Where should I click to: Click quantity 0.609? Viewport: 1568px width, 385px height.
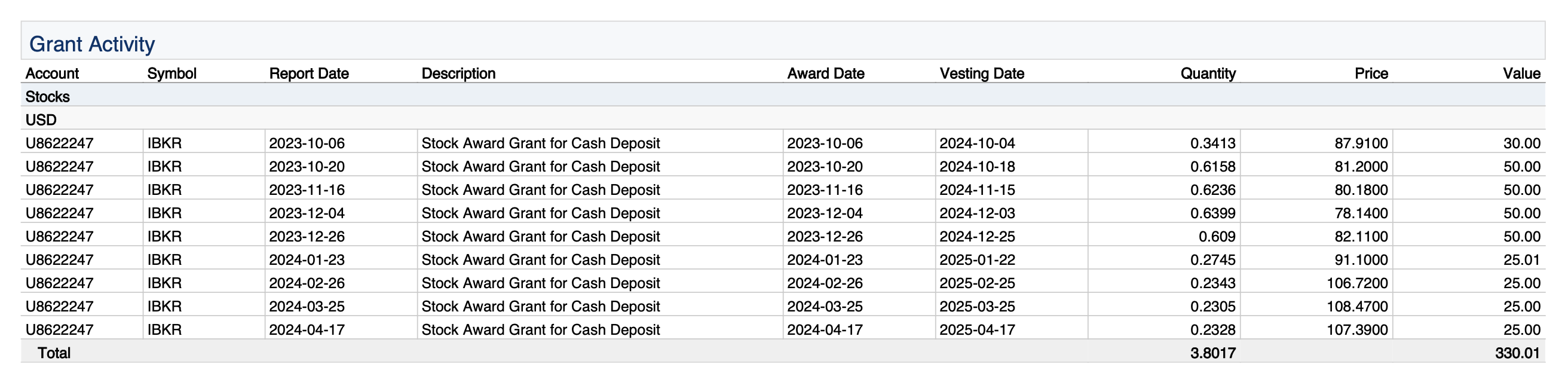tap(1217, 236)
